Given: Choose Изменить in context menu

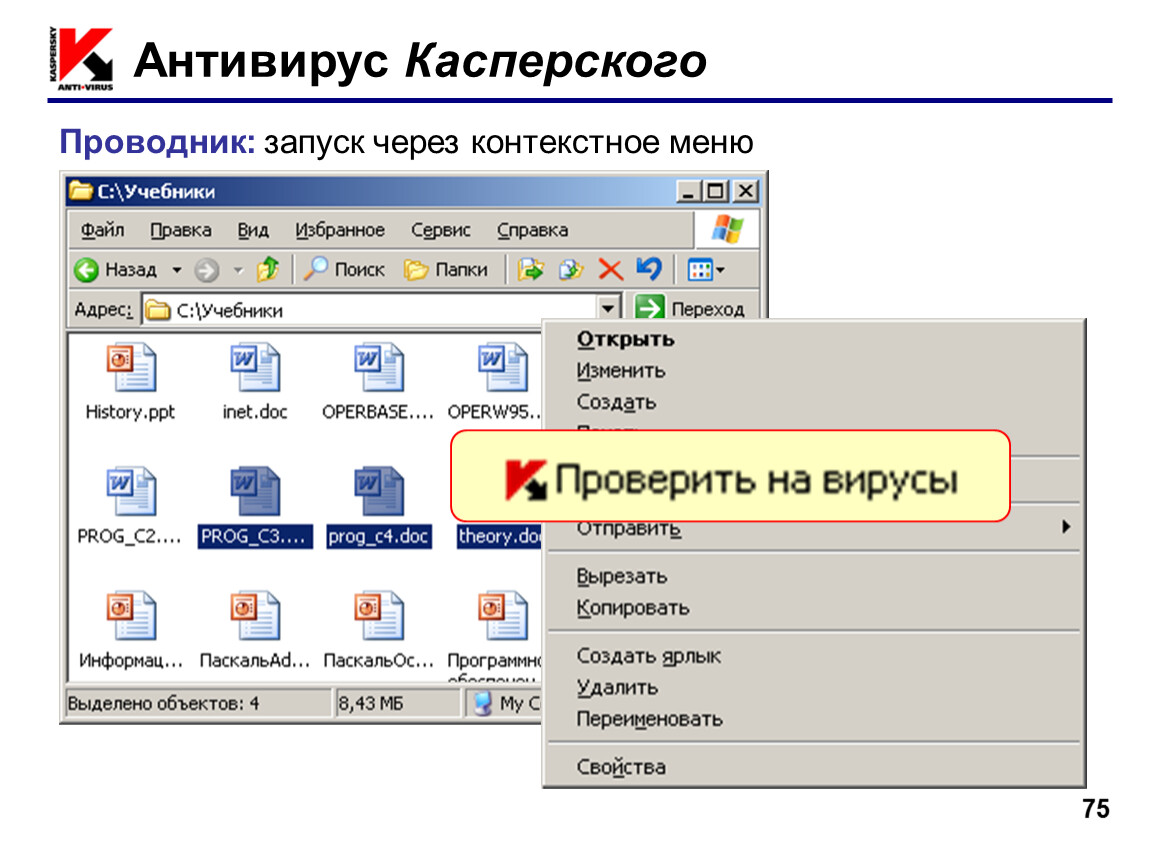Looking at the screenshot, I should 620,370.
